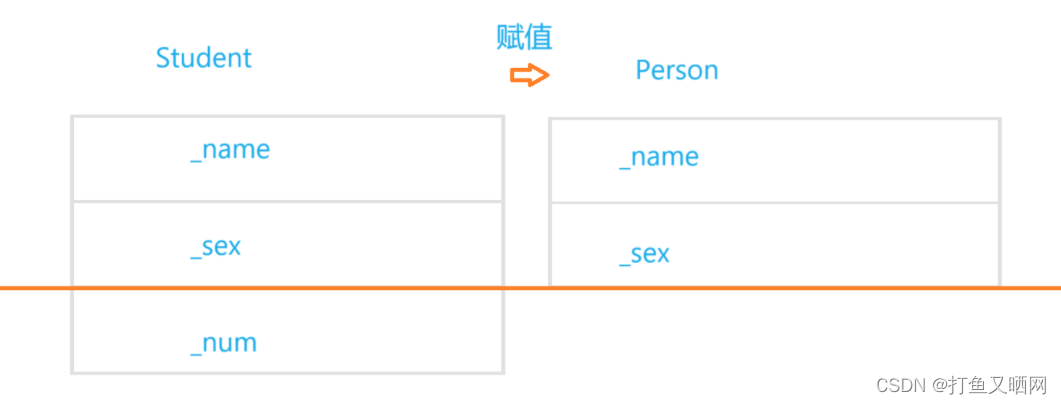Select the Student heading label
Viewport: 1061px width, 404px height.
204,58
